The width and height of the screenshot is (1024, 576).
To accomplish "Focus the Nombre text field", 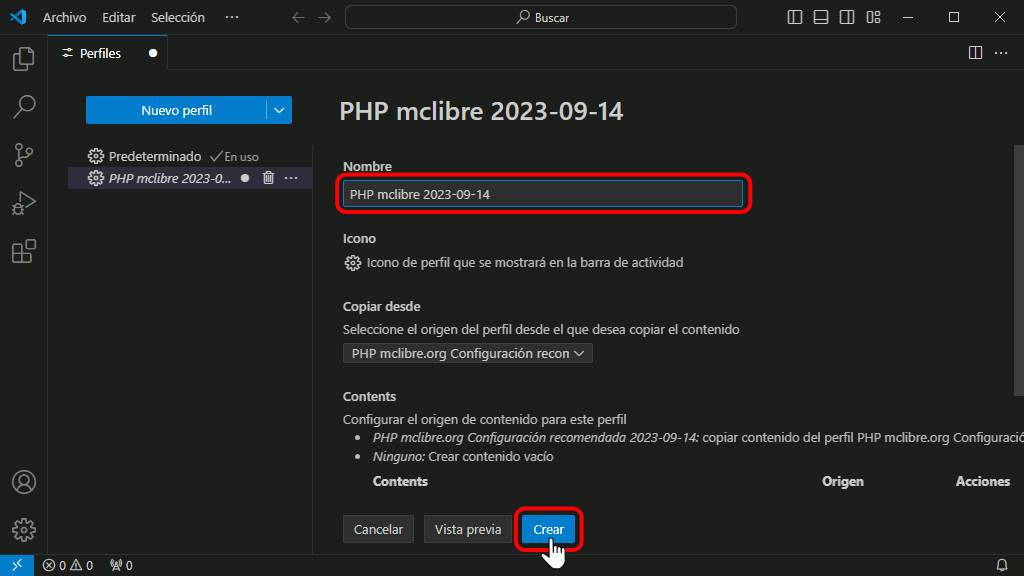I will [543, 194].
